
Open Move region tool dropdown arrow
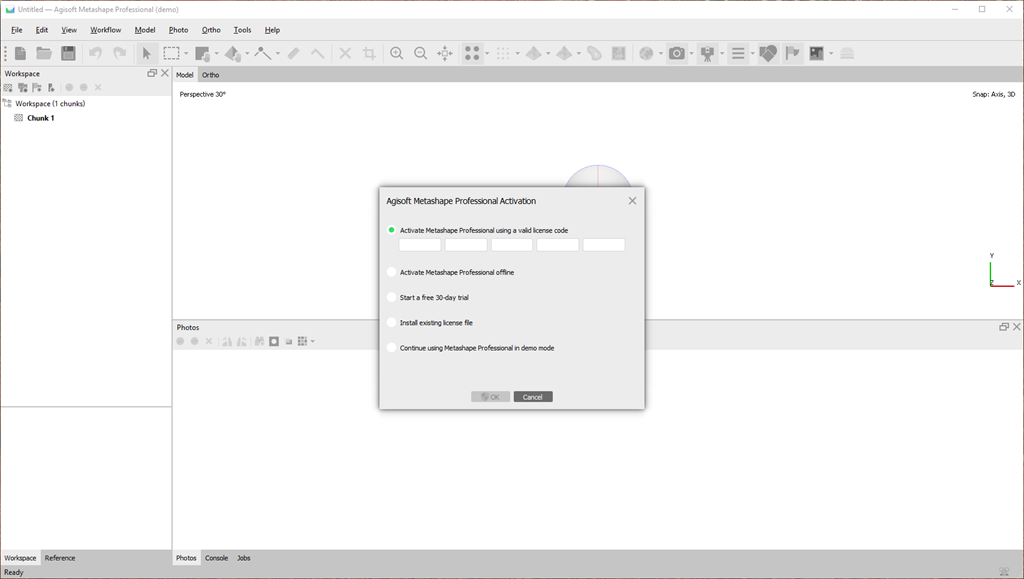[217, 54]
